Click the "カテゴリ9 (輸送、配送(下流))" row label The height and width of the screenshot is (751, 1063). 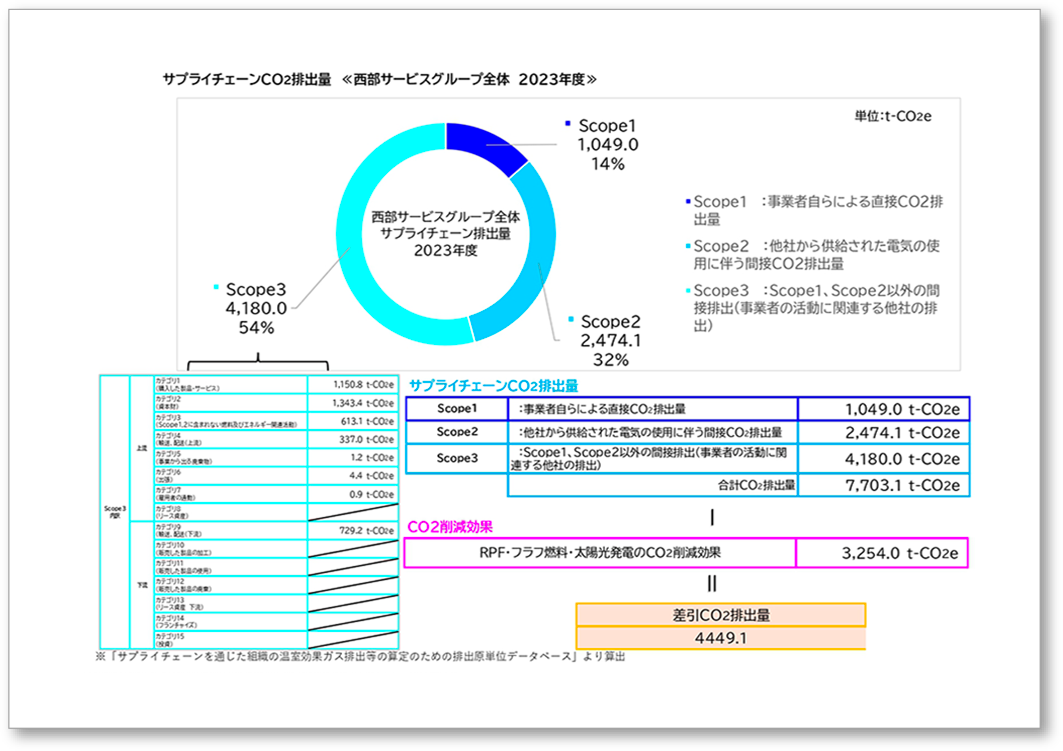pos(230,531)
